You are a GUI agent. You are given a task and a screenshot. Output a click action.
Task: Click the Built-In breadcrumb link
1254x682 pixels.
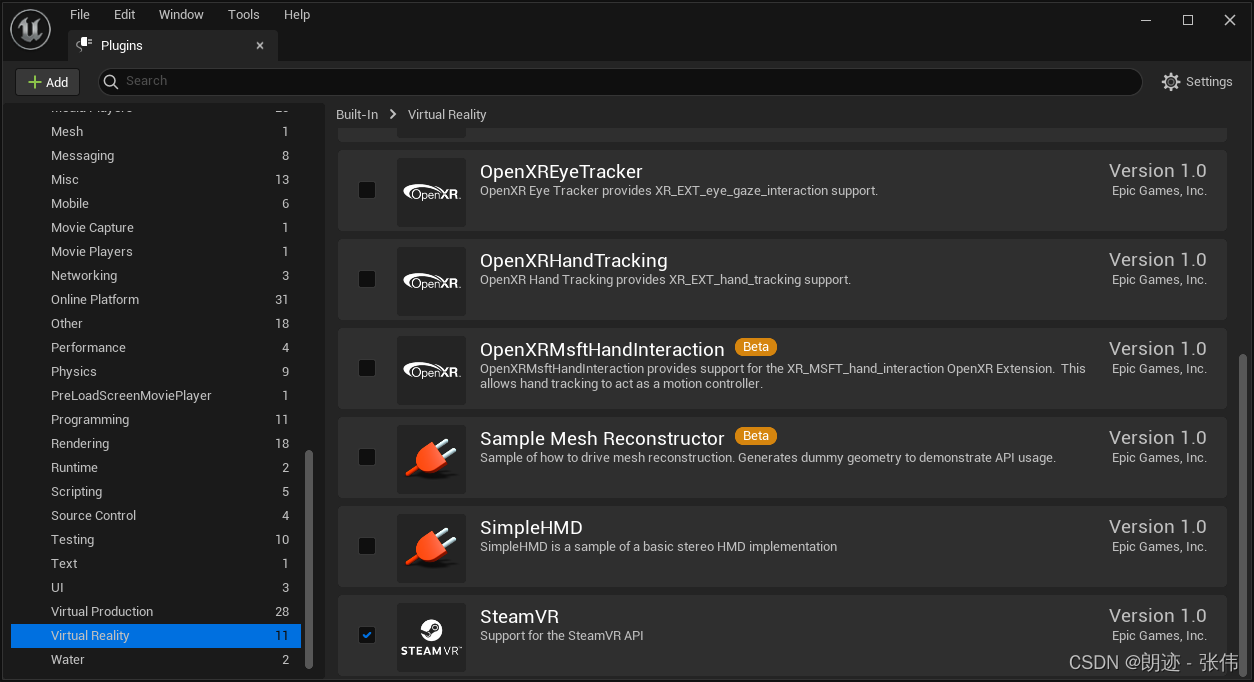tap(357, 115)
